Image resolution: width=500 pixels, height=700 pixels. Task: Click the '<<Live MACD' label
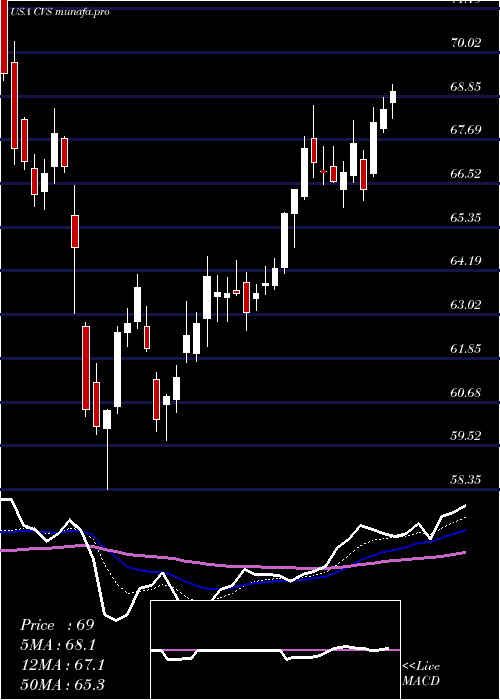[x=421, y=673]
